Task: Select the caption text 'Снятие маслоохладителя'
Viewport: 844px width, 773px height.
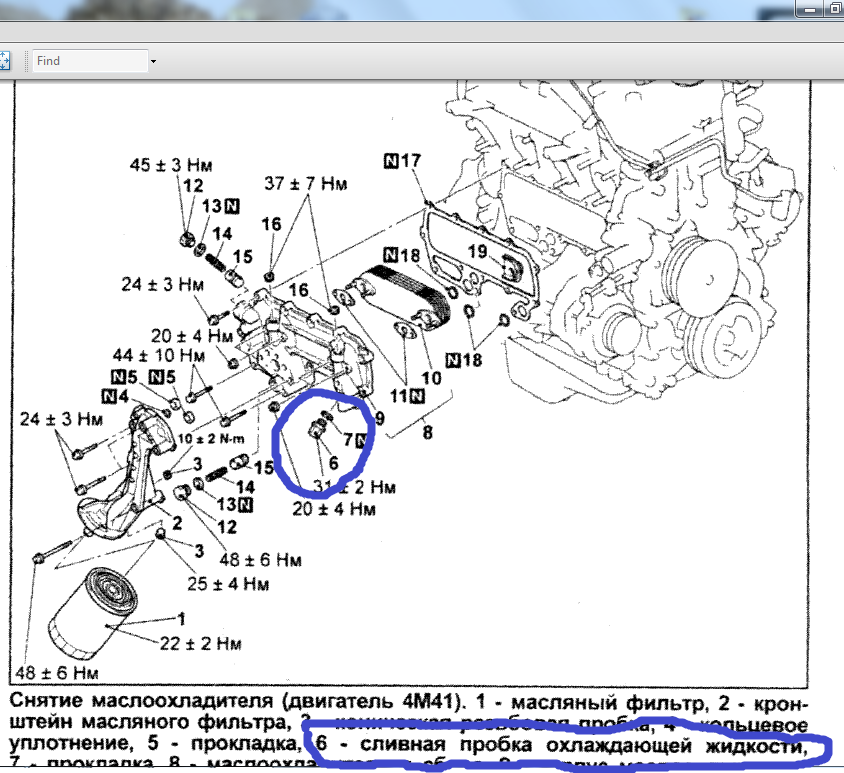Action: [x=142, y=701]
